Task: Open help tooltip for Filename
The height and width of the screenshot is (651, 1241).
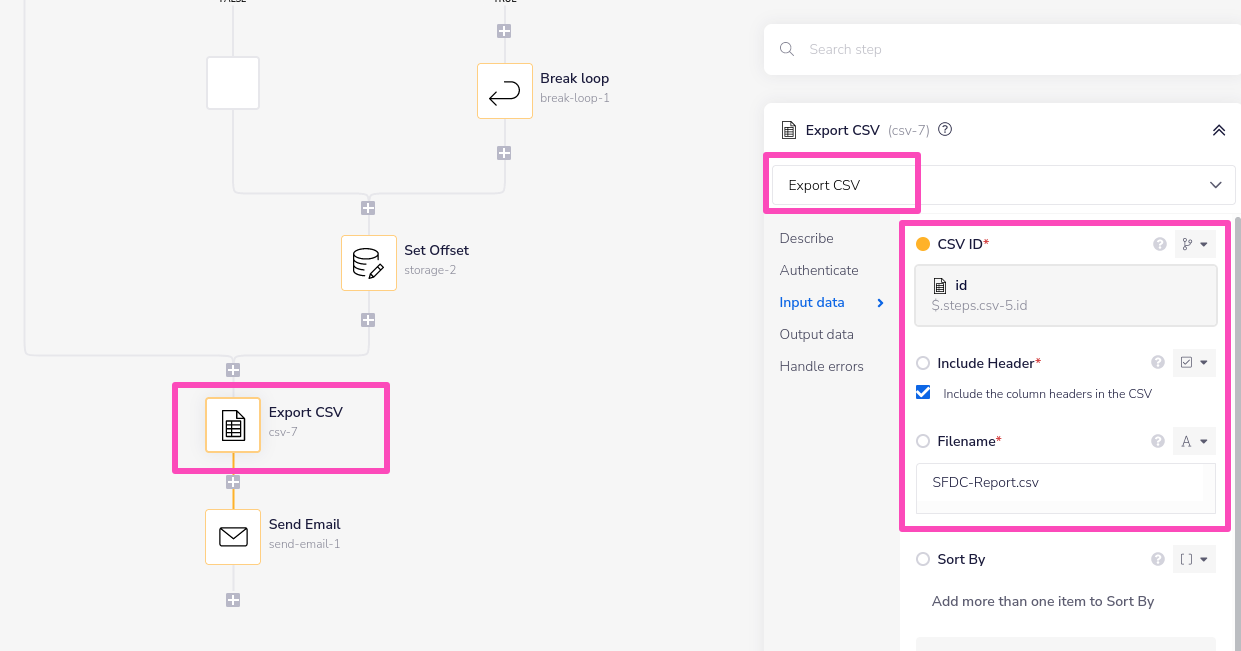Action: 1158,441
